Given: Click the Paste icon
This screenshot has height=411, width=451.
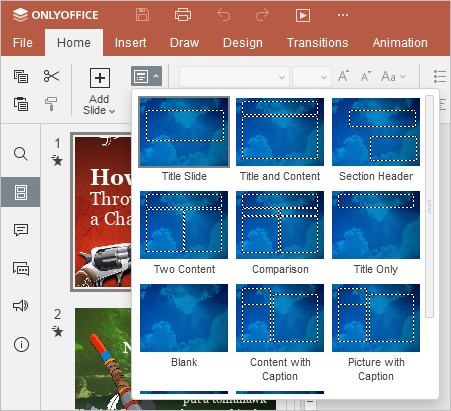Looking at the screenshot, I should 21,104.
